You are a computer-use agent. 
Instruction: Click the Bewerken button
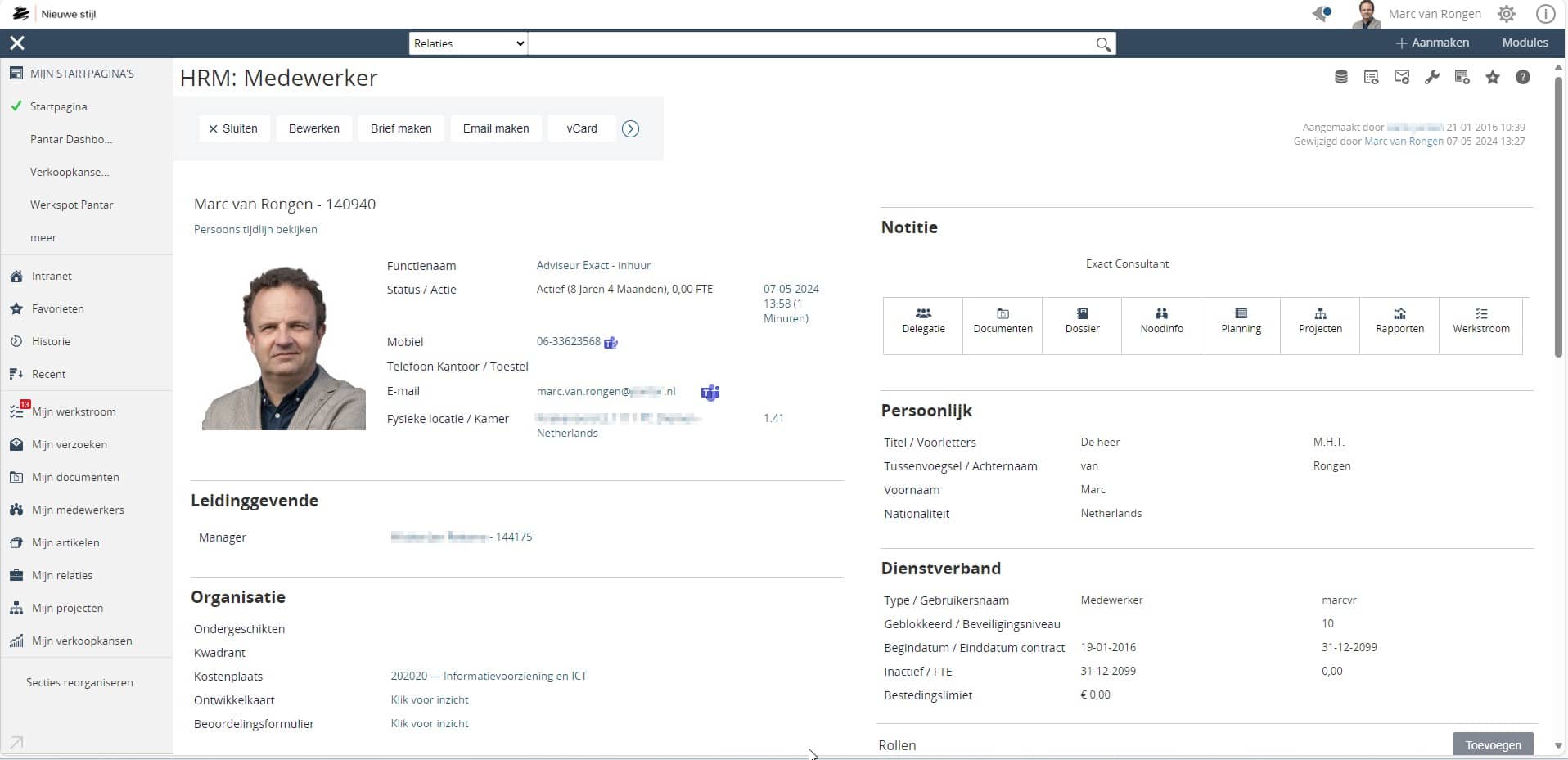[313, 129]
